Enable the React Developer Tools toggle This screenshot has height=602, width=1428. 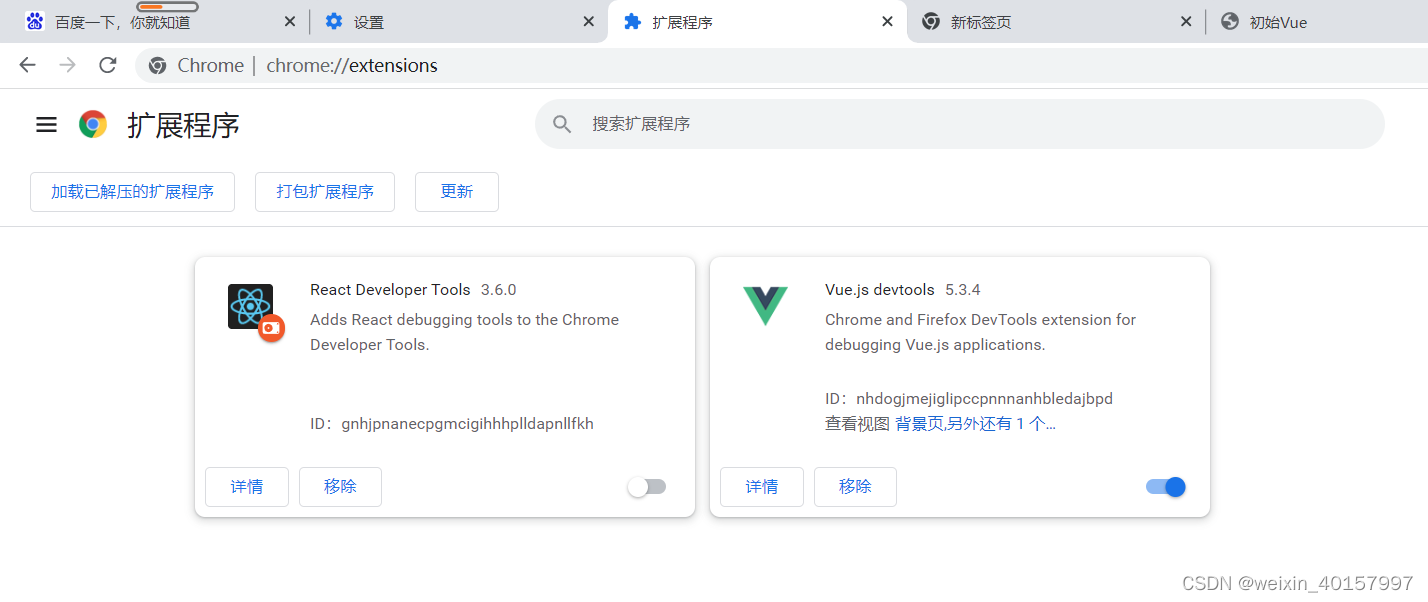click(x=647, y=487)
